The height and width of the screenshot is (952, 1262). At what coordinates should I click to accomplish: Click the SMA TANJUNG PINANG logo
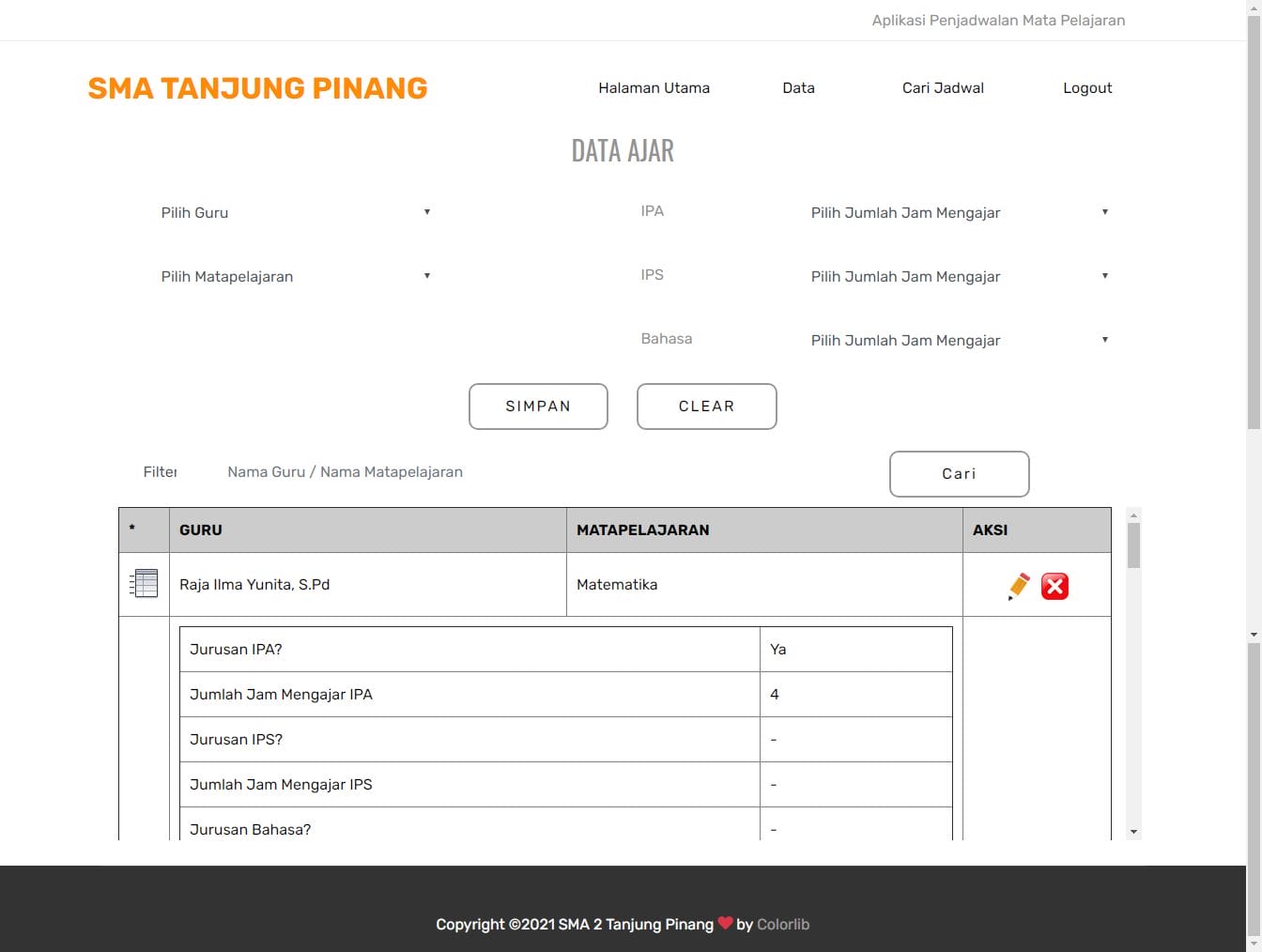pyautogui.click(x=257, y=88)
